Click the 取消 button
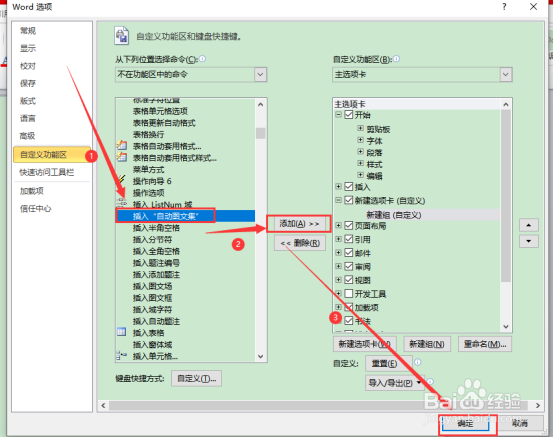This screenshot has height=438, width=553. click(x=520, y=423)
